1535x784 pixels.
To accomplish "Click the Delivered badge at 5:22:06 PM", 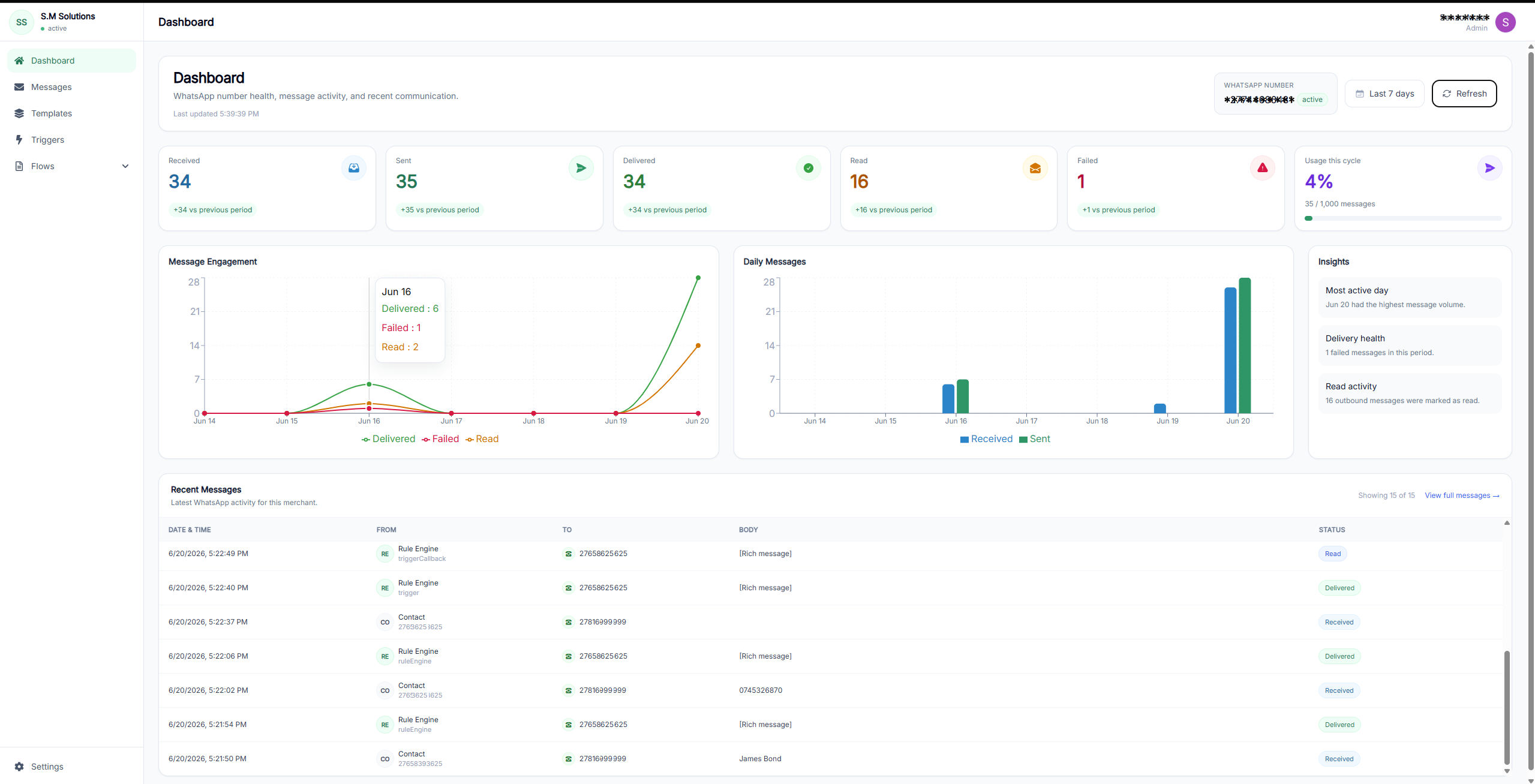I will pyautogui.click(x=1339, y=656).
